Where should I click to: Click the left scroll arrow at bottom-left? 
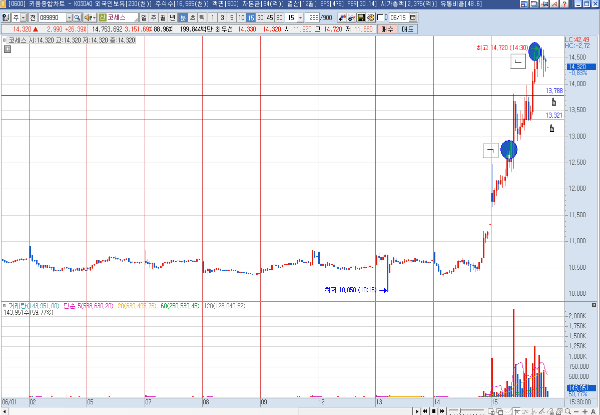4,411
